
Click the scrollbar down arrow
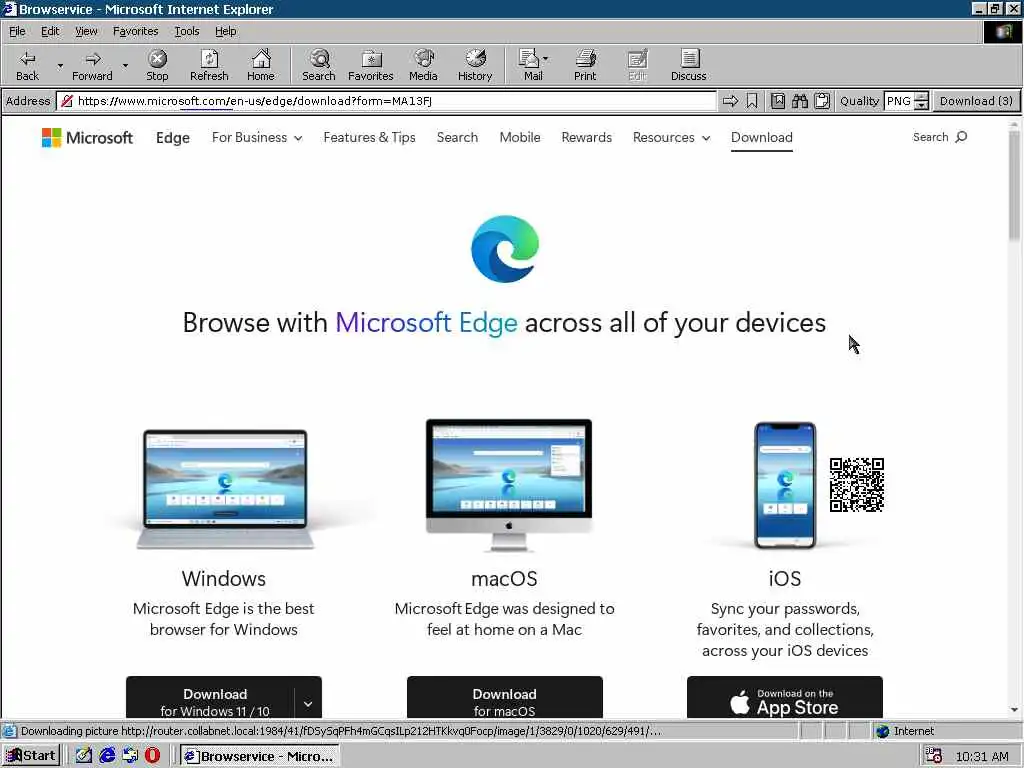[x=1014, y=710]
